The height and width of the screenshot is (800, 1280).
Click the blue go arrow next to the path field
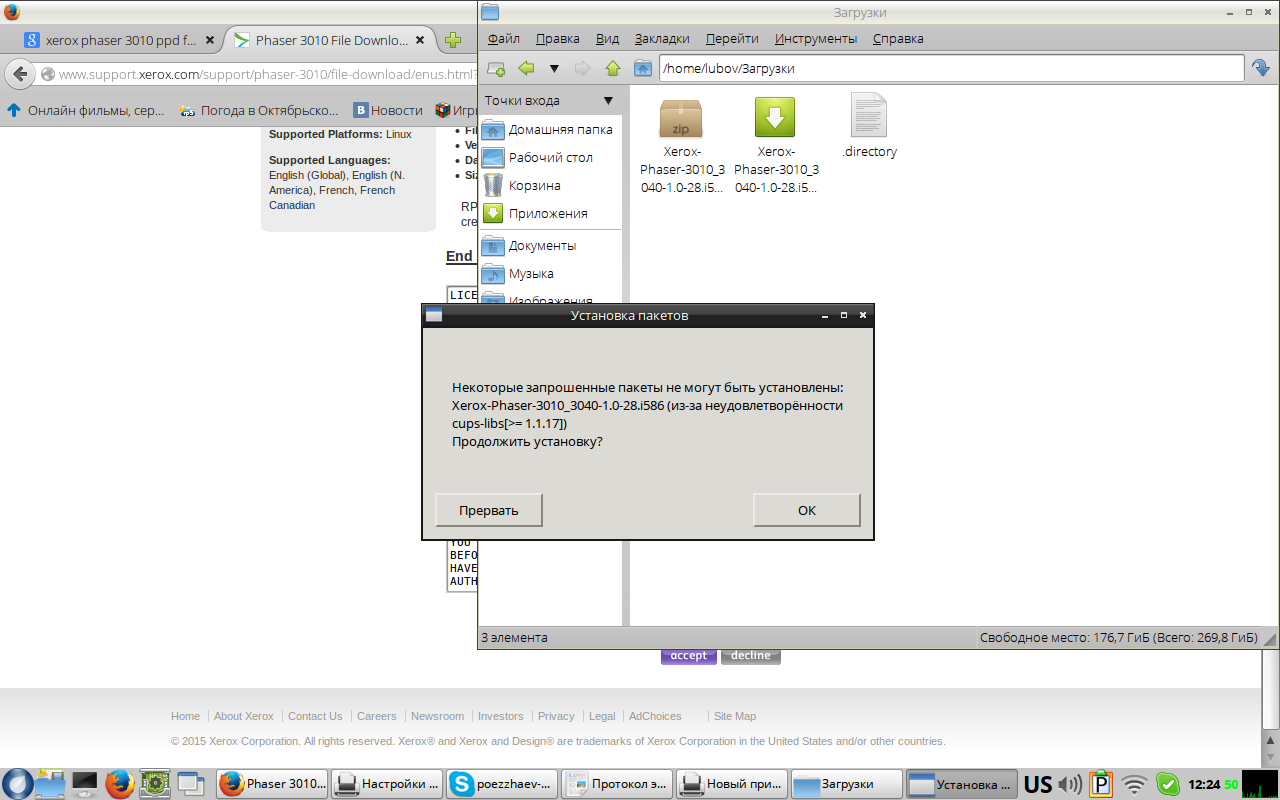click(1261, 68)
